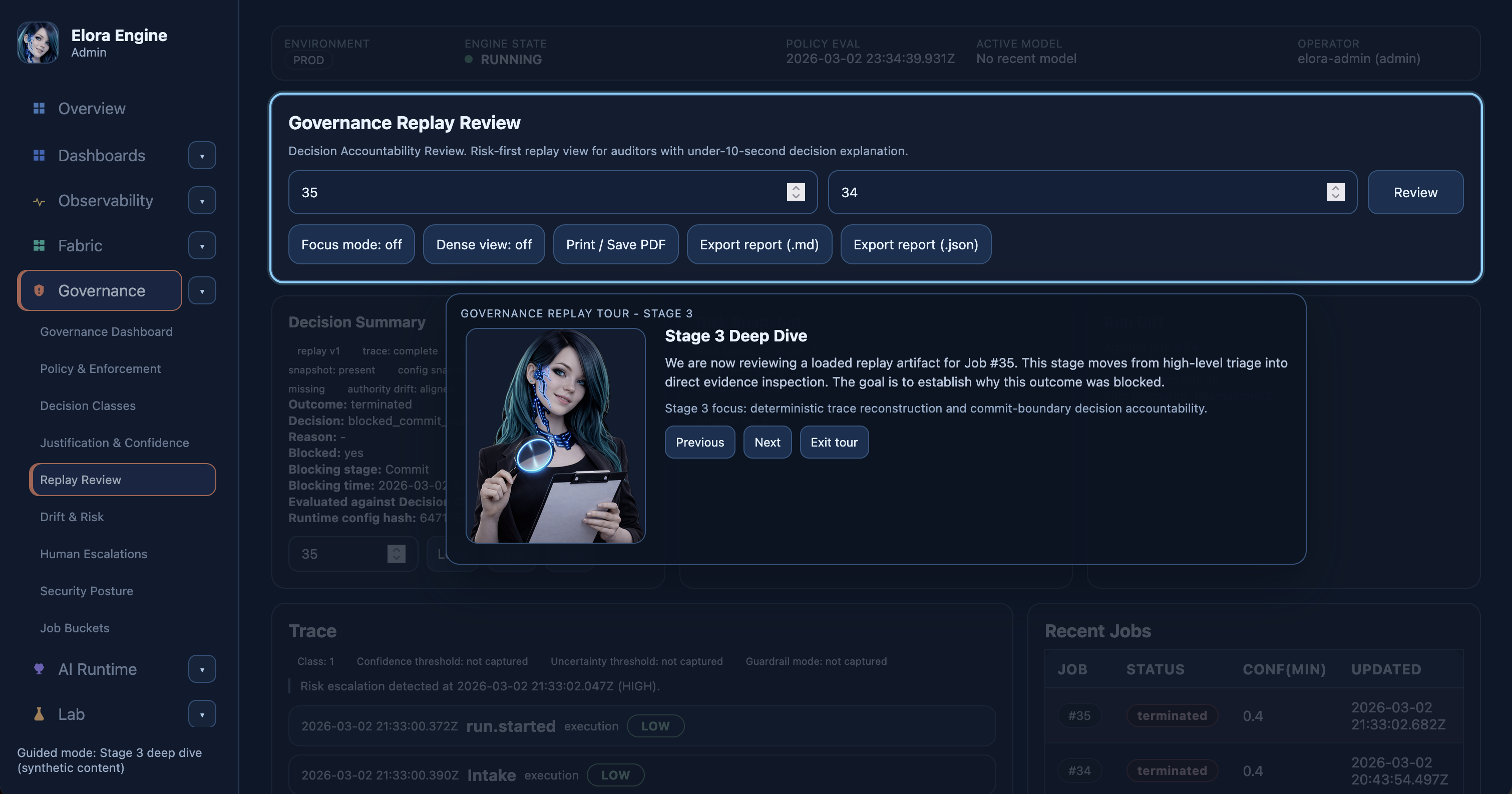Click the Lab flask icon
Image resolution: width=1512 pixels, height=794 pixels.
coord(39,713)
